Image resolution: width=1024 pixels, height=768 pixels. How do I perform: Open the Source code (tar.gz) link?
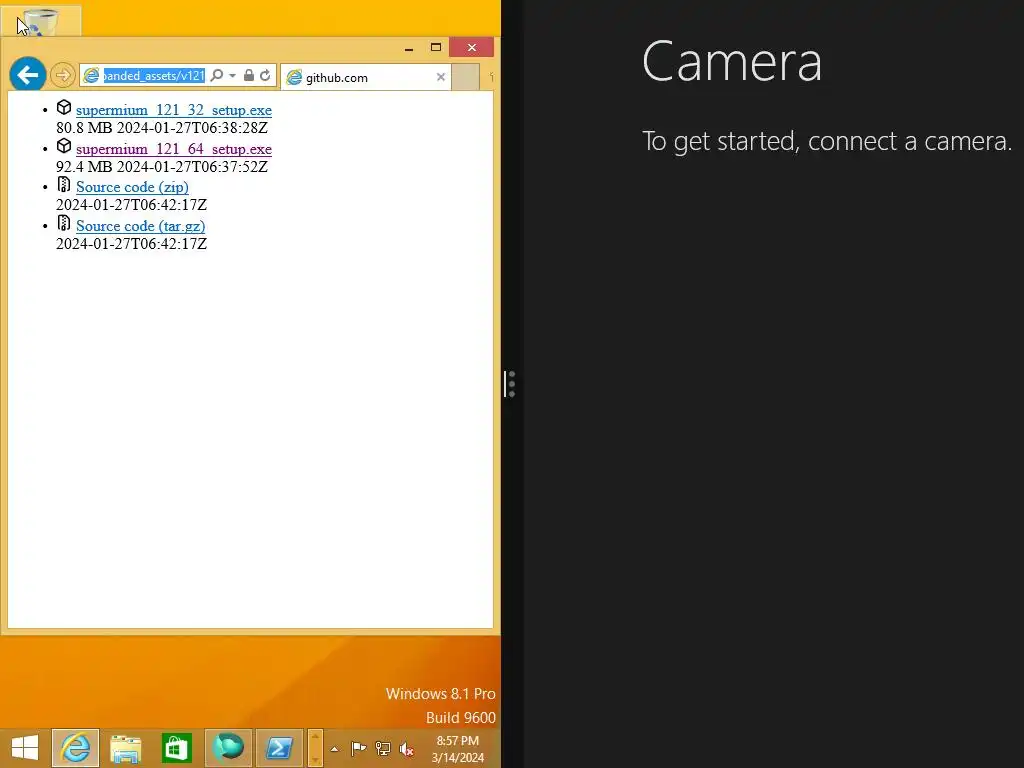click(140, 226)
